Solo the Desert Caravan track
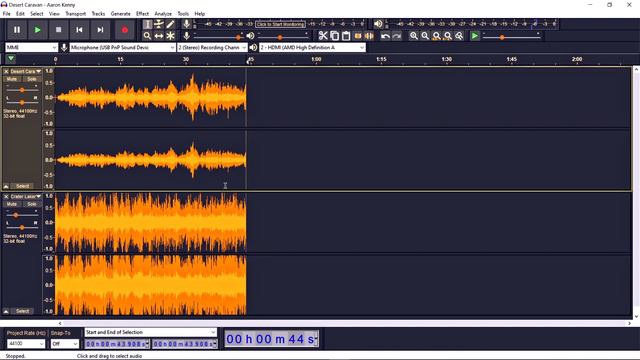640x360 pixels. [x=31, y=79]
